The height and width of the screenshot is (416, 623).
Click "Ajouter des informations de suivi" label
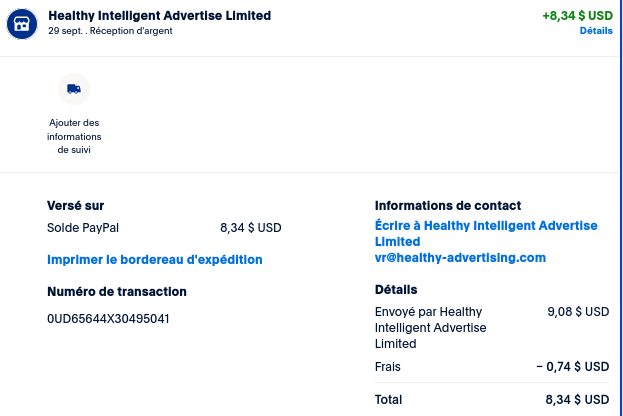point(75,136)
